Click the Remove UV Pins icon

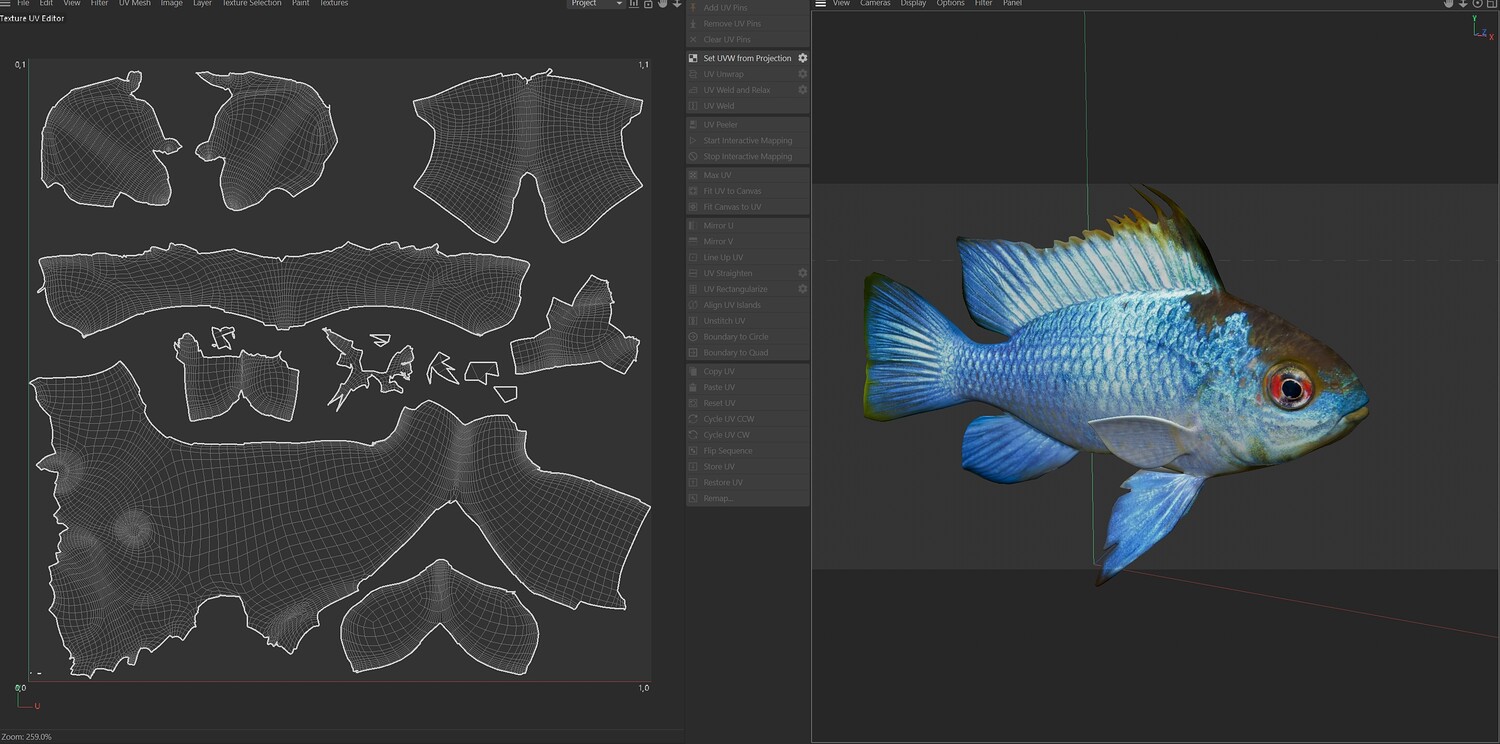694,23
